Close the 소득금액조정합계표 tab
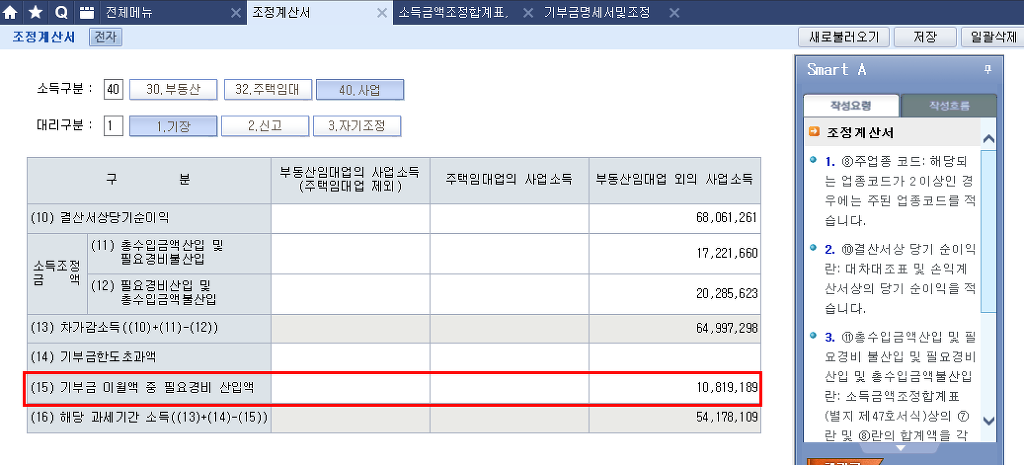 pyautogui.click(x=528, y=12)
